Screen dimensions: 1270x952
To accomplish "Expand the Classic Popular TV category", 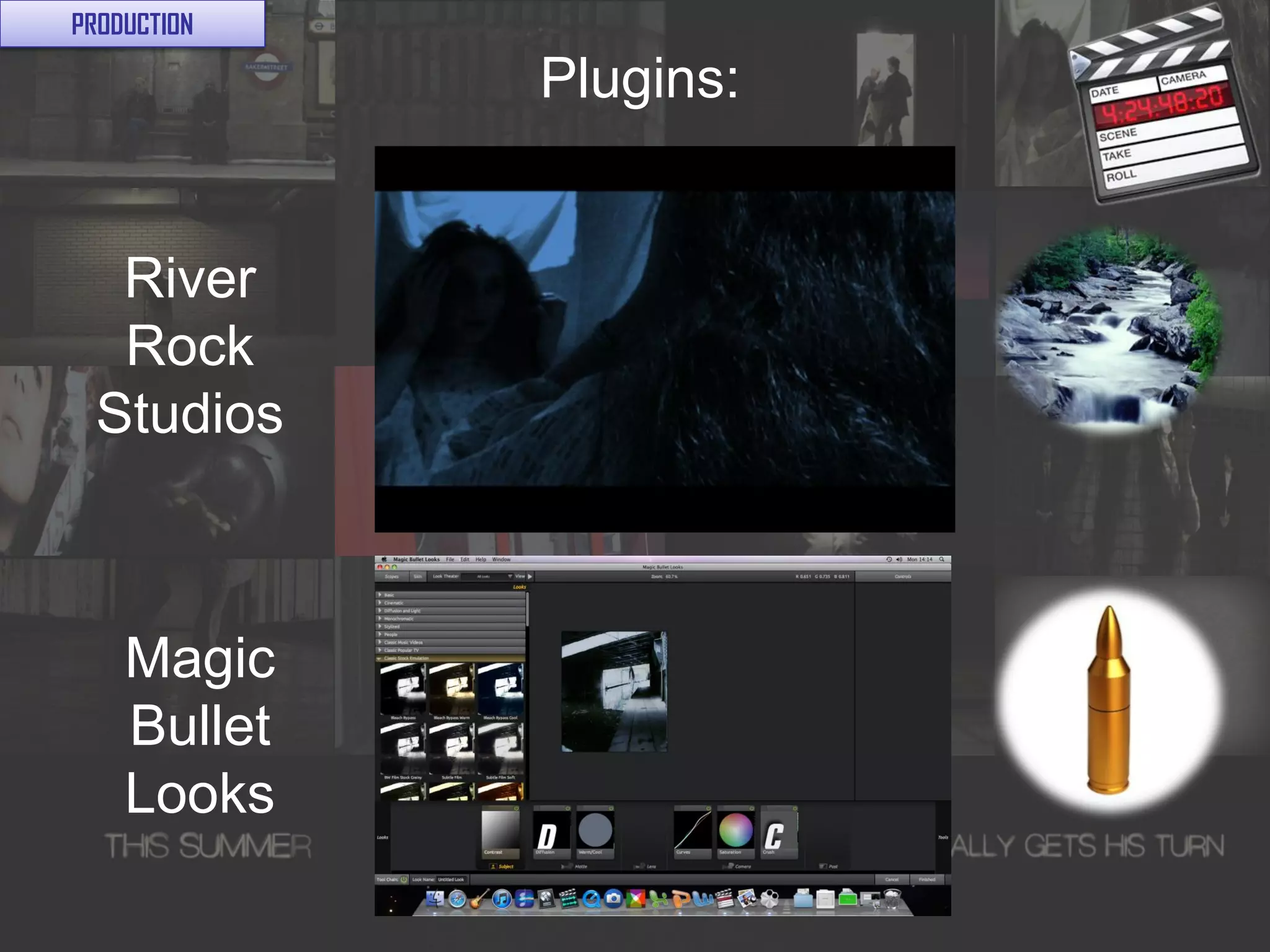I will (x=451, y=650).
